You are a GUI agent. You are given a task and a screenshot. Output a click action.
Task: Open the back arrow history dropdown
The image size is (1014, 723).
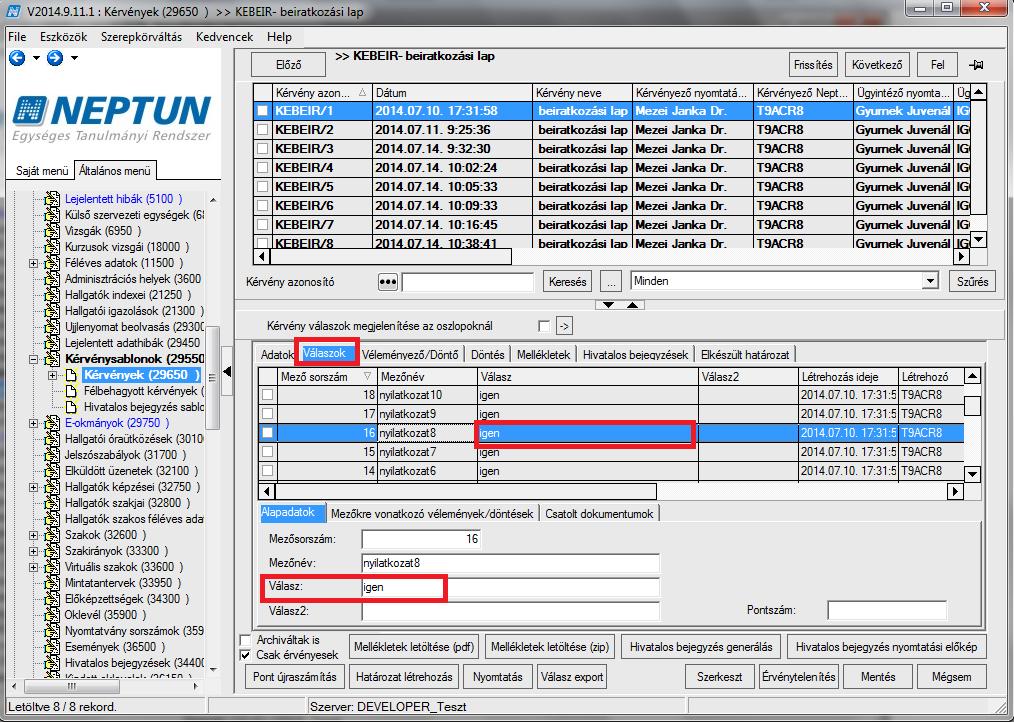36,58
